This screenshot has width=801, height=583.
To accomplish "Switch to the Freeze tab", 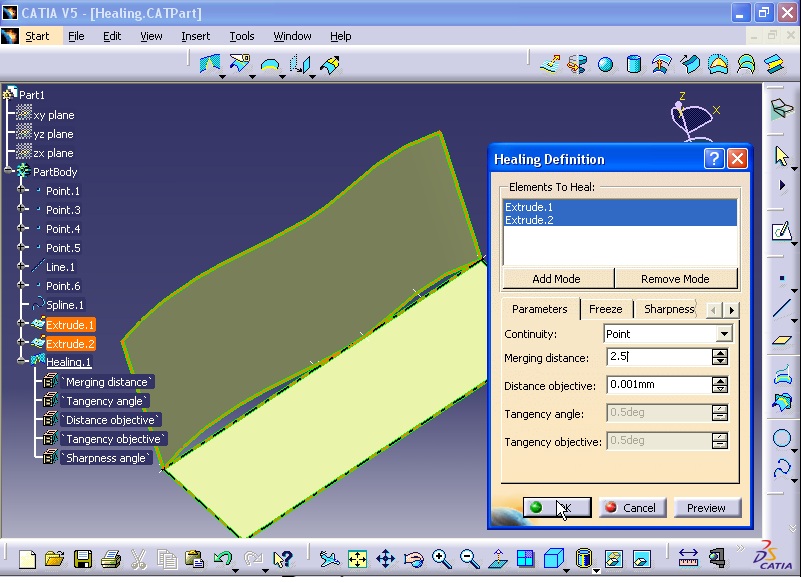I will [x=605, y=309].
